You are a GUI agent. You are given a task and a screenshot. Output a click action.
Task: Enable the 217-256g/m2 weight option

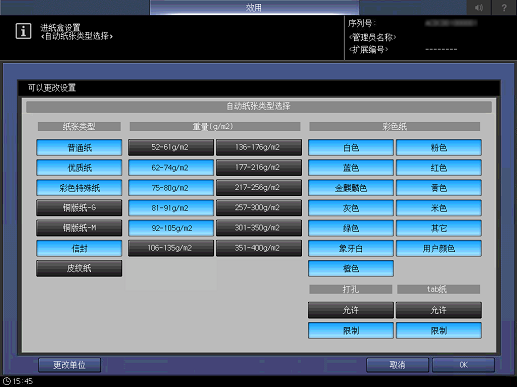click(x=259, y=188)
